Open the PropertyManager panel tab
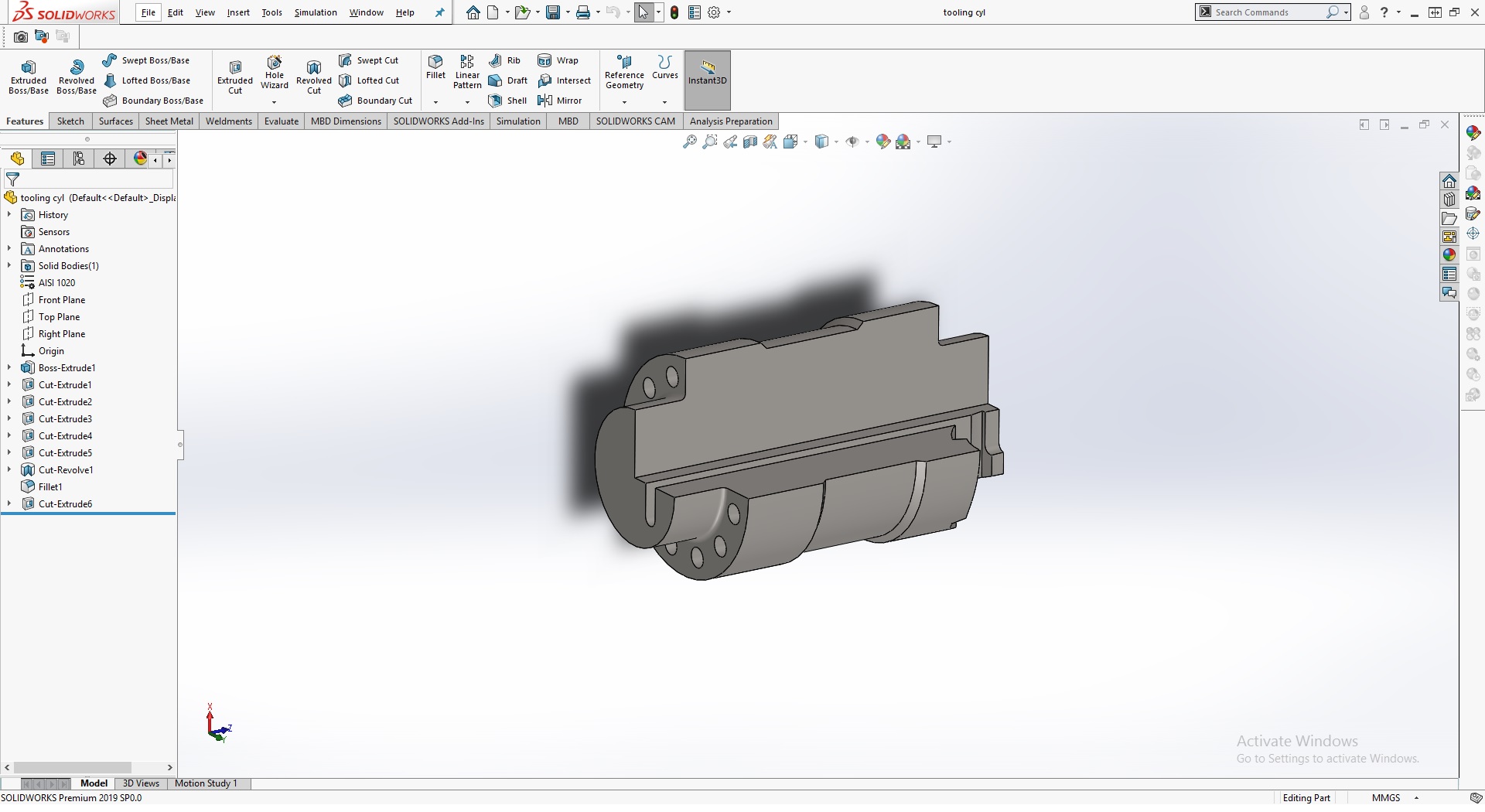This screenshot has height=812, width=1485. (48, 159)
